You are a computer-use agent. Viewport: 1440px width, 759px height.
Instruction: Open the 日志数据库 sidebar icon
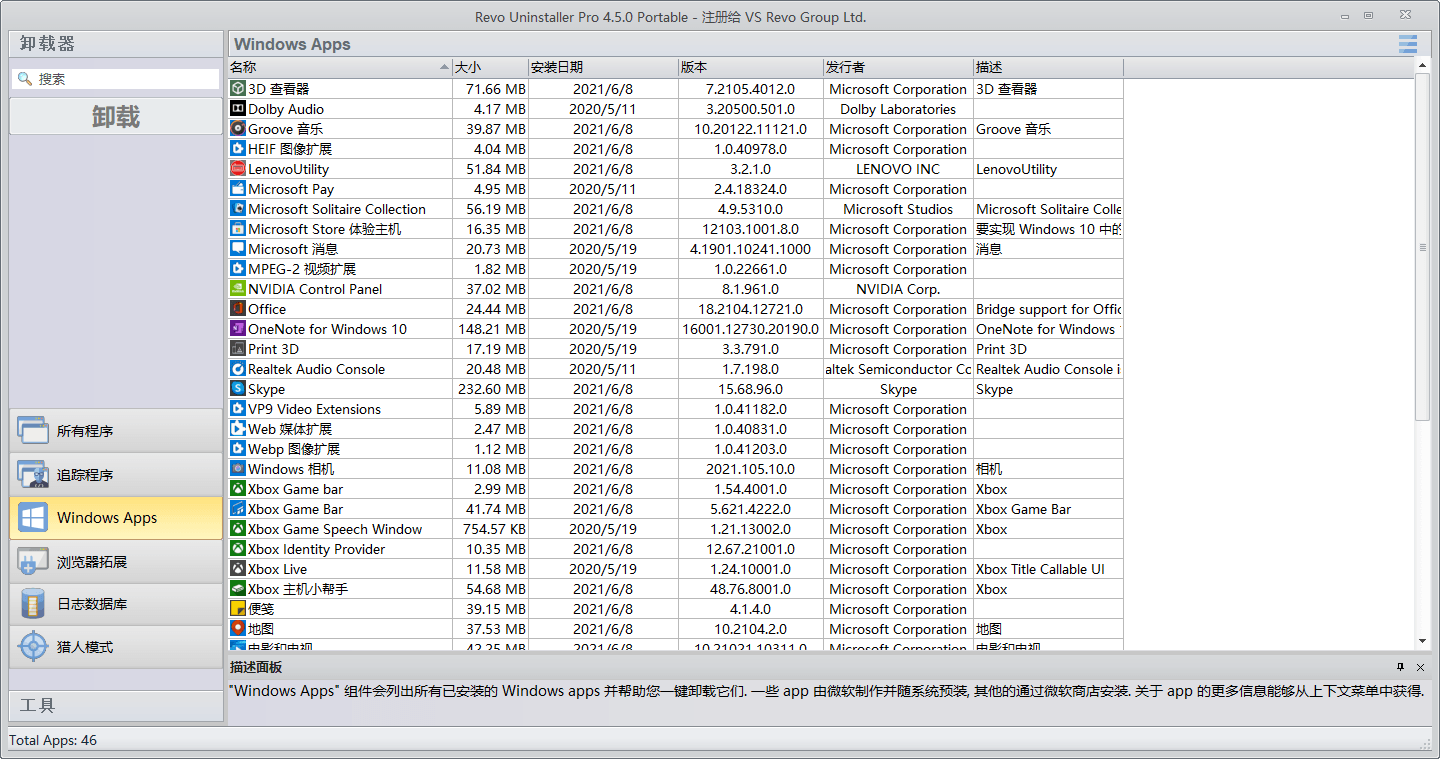point(33,604)
